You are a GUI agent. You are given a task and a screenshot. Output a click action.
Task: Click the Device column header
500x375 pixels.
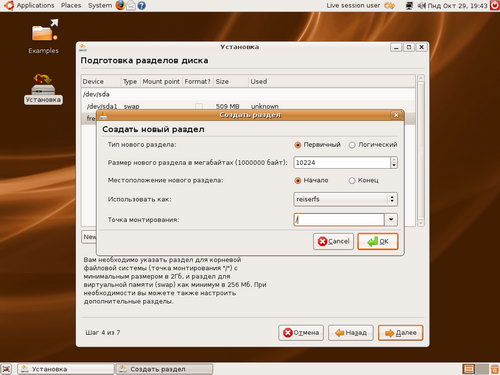click(101, 82)
